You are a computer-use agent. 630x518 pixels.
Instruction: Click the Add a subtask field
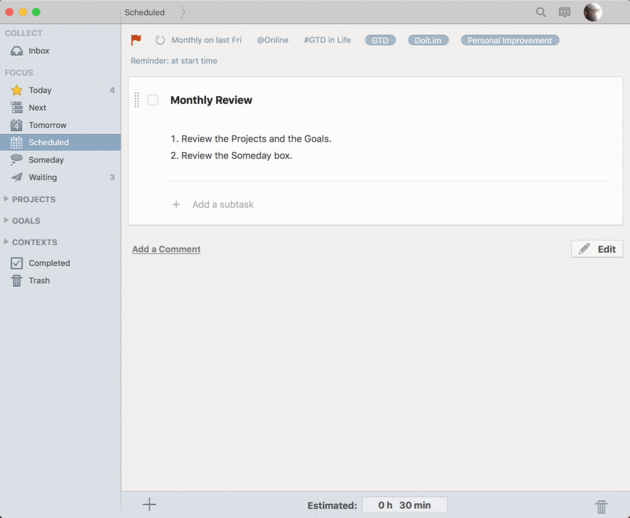223,205
